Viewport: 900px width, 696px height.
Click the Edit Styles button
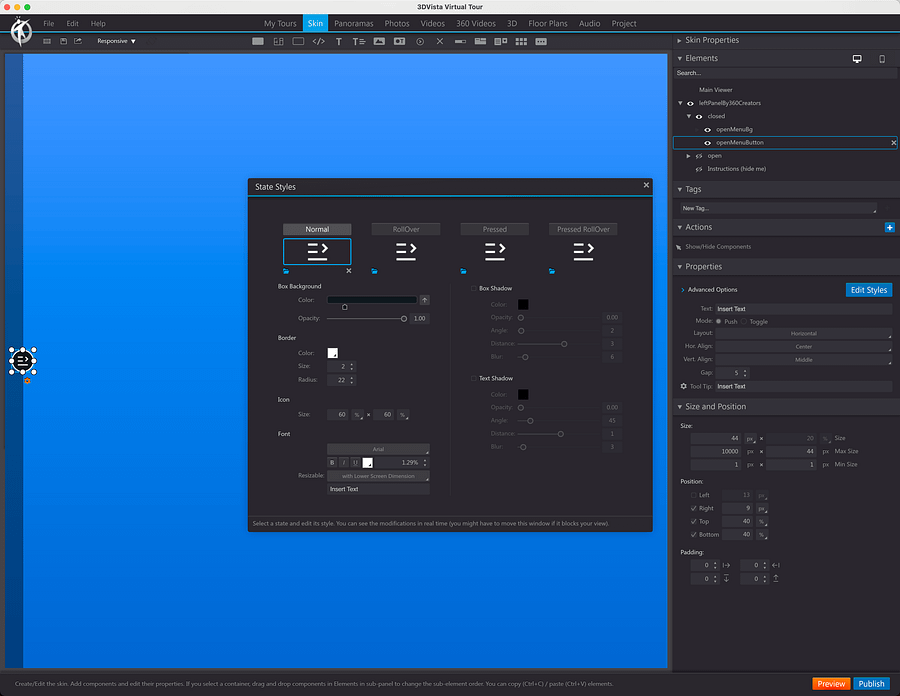pos(868,290)
